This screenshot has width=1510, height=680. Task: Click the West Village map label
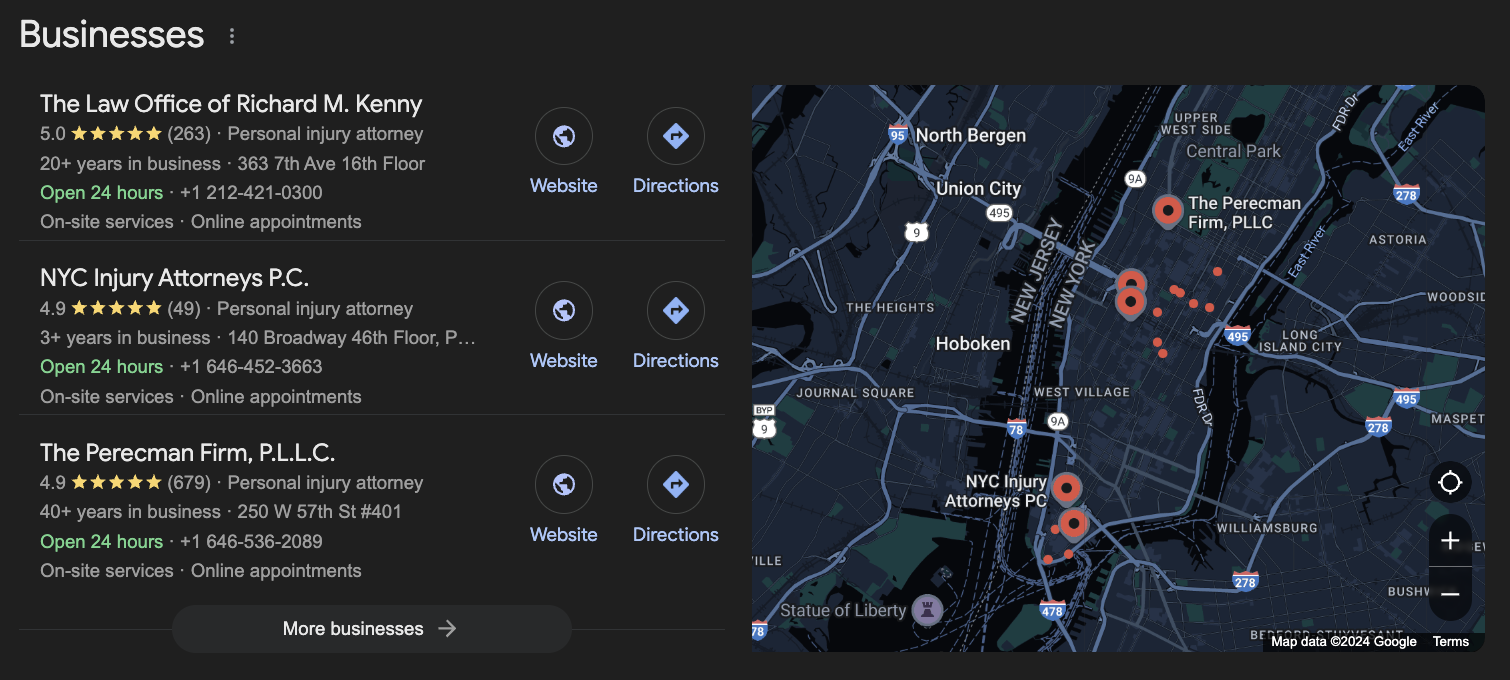point(1081,393)
